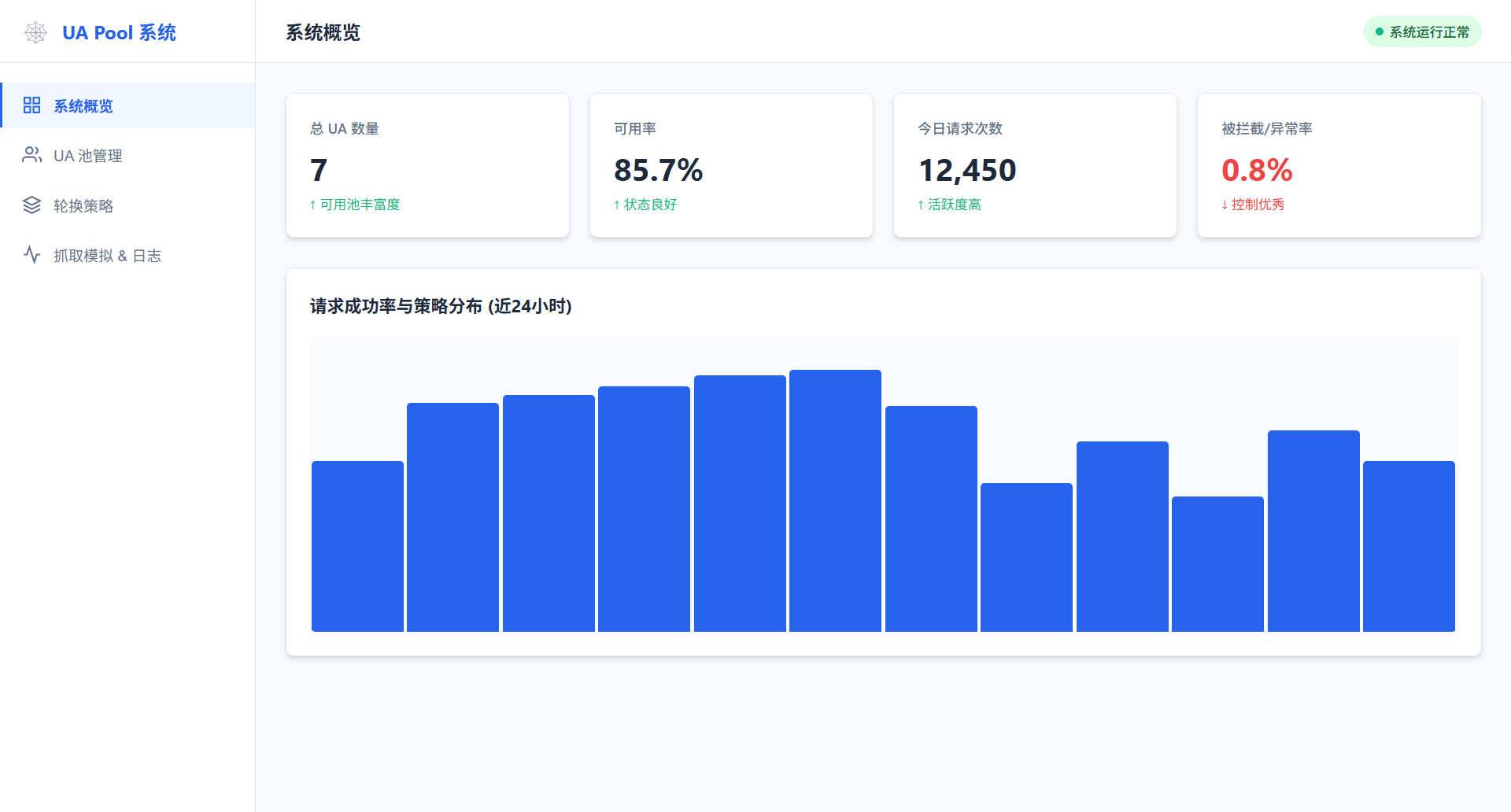This screenshot has height=812, width=1511.
Task: Click the UA Pool 系统 title
Action: point(119,32)
